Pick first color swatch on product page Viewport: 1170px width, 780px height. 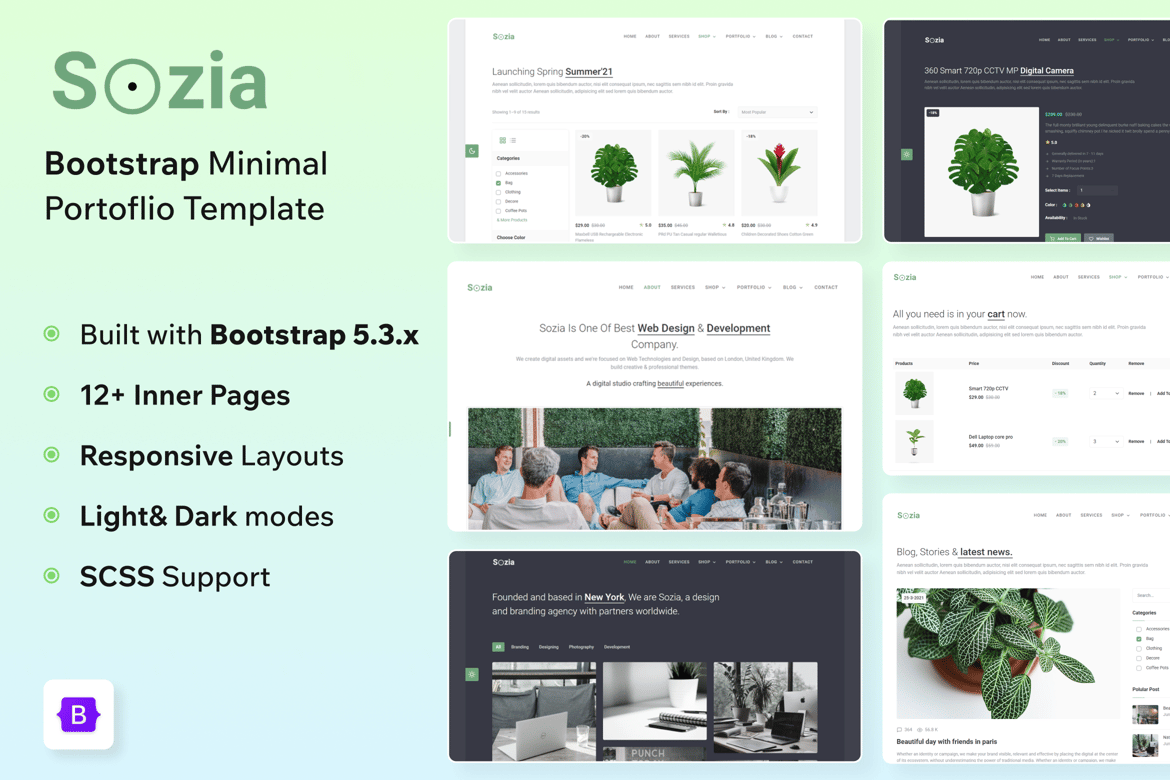click(1064, 205)
